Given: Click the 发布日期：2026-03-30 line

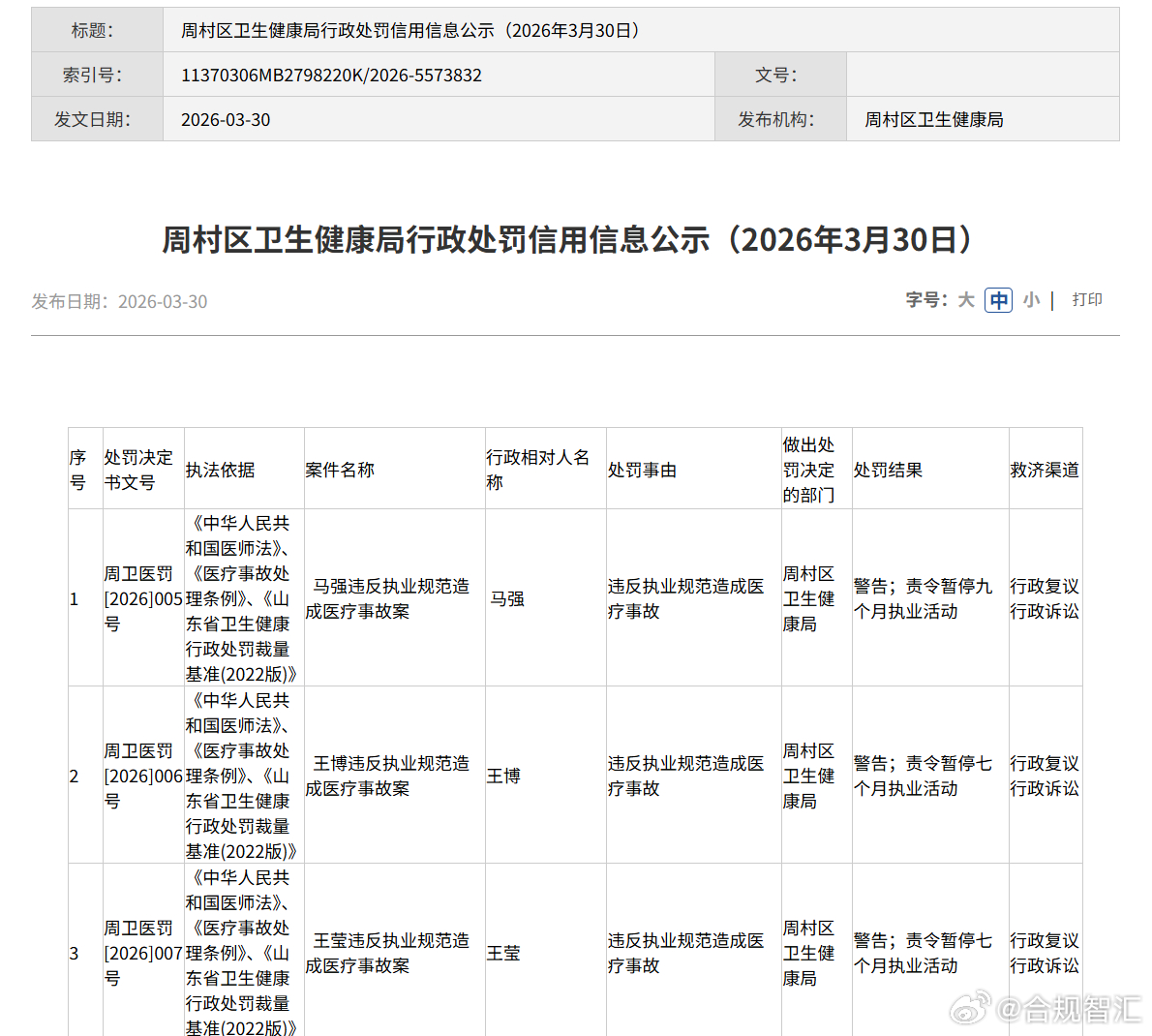Looking at the screenshot, I should 119,301.
